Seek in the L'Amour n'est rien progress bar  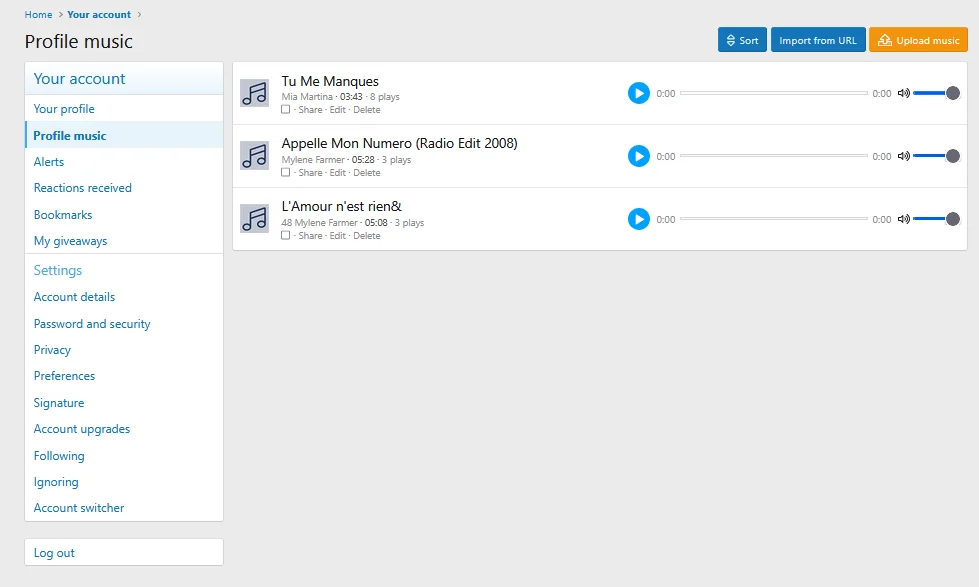[x=774, y=219]
